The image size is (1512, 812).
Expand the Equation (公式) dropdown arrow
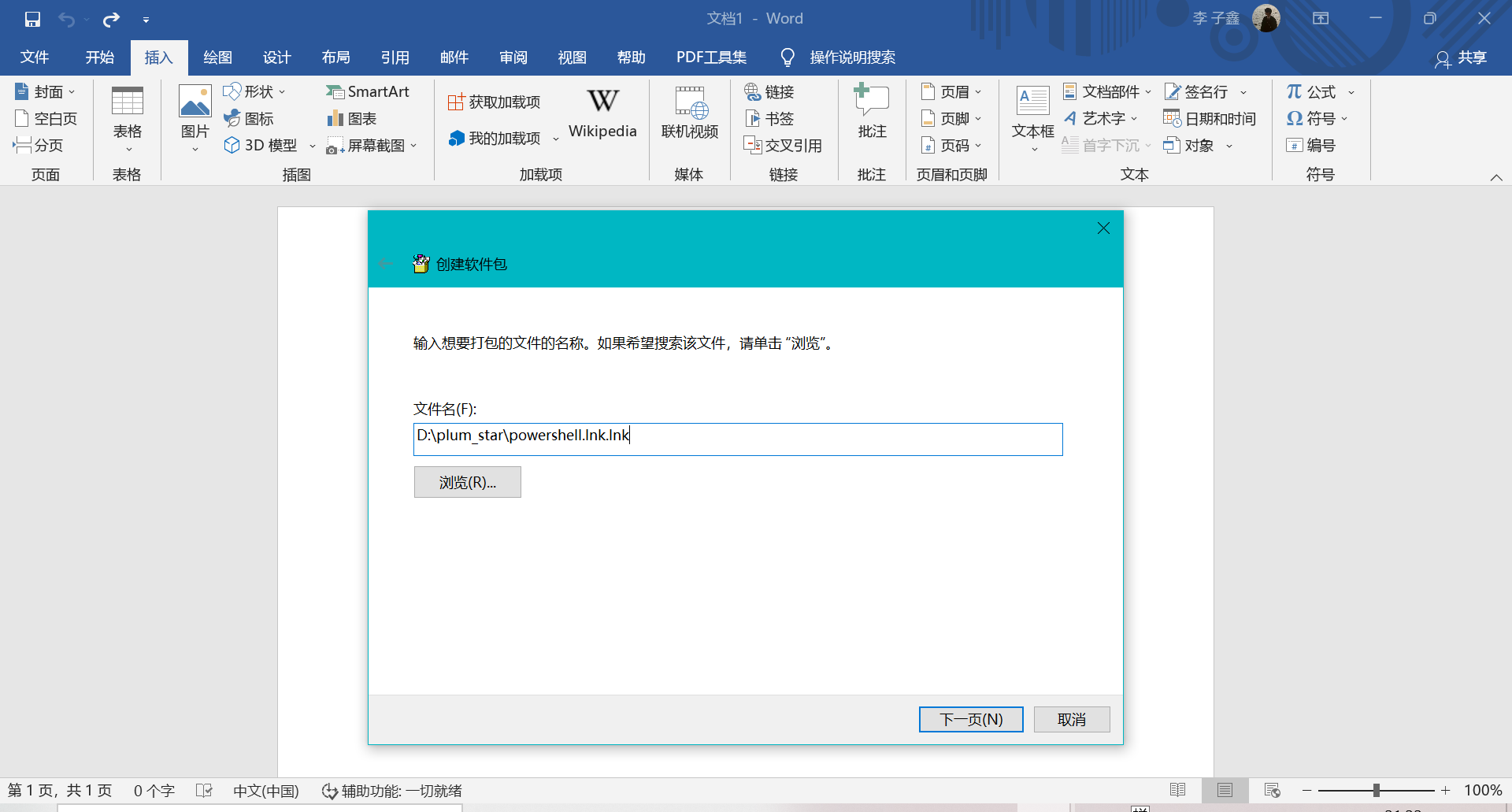pos(1351,92)
